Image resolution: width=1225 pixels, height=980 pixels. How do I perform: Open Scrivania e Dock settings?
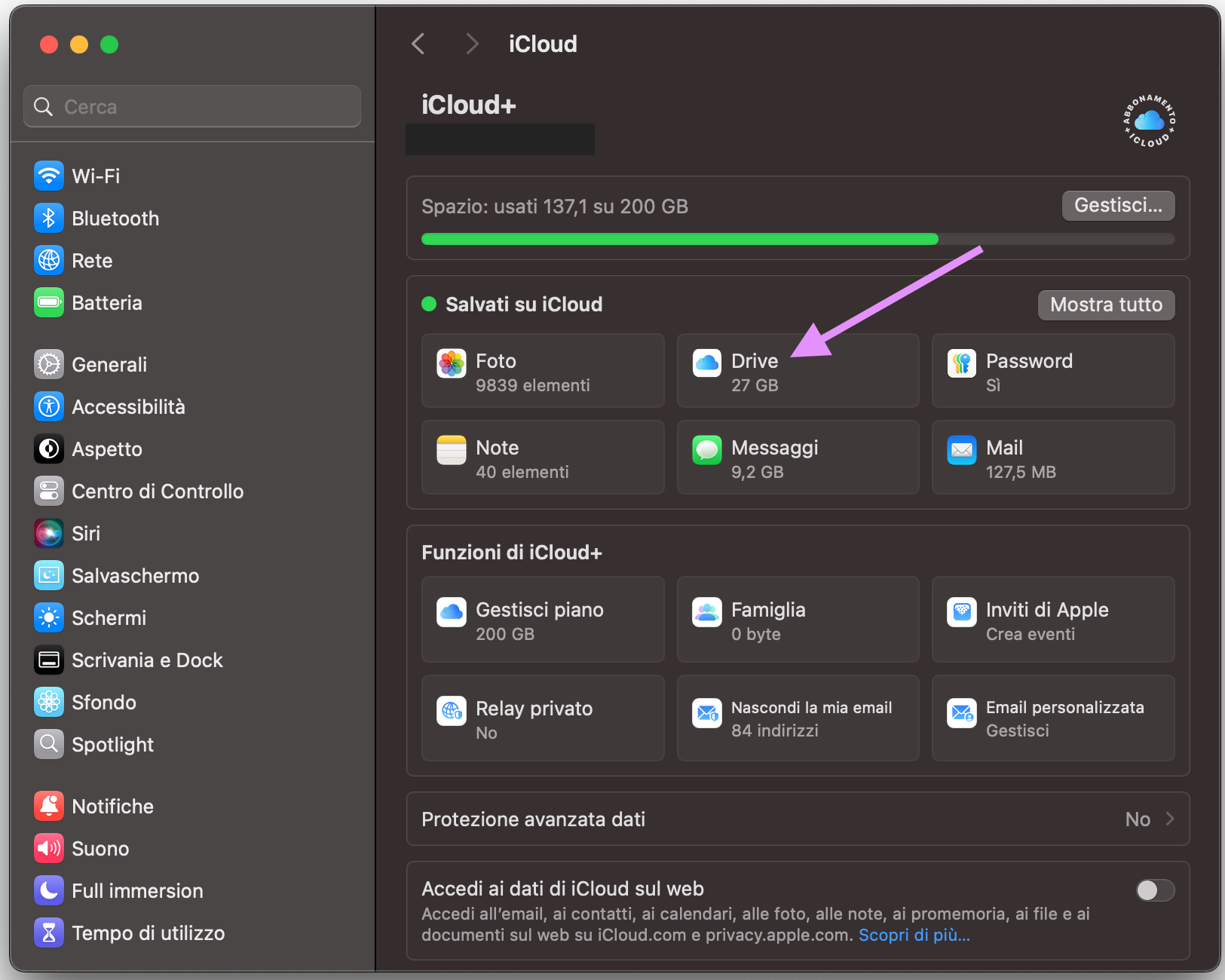[x=48, y=660]
